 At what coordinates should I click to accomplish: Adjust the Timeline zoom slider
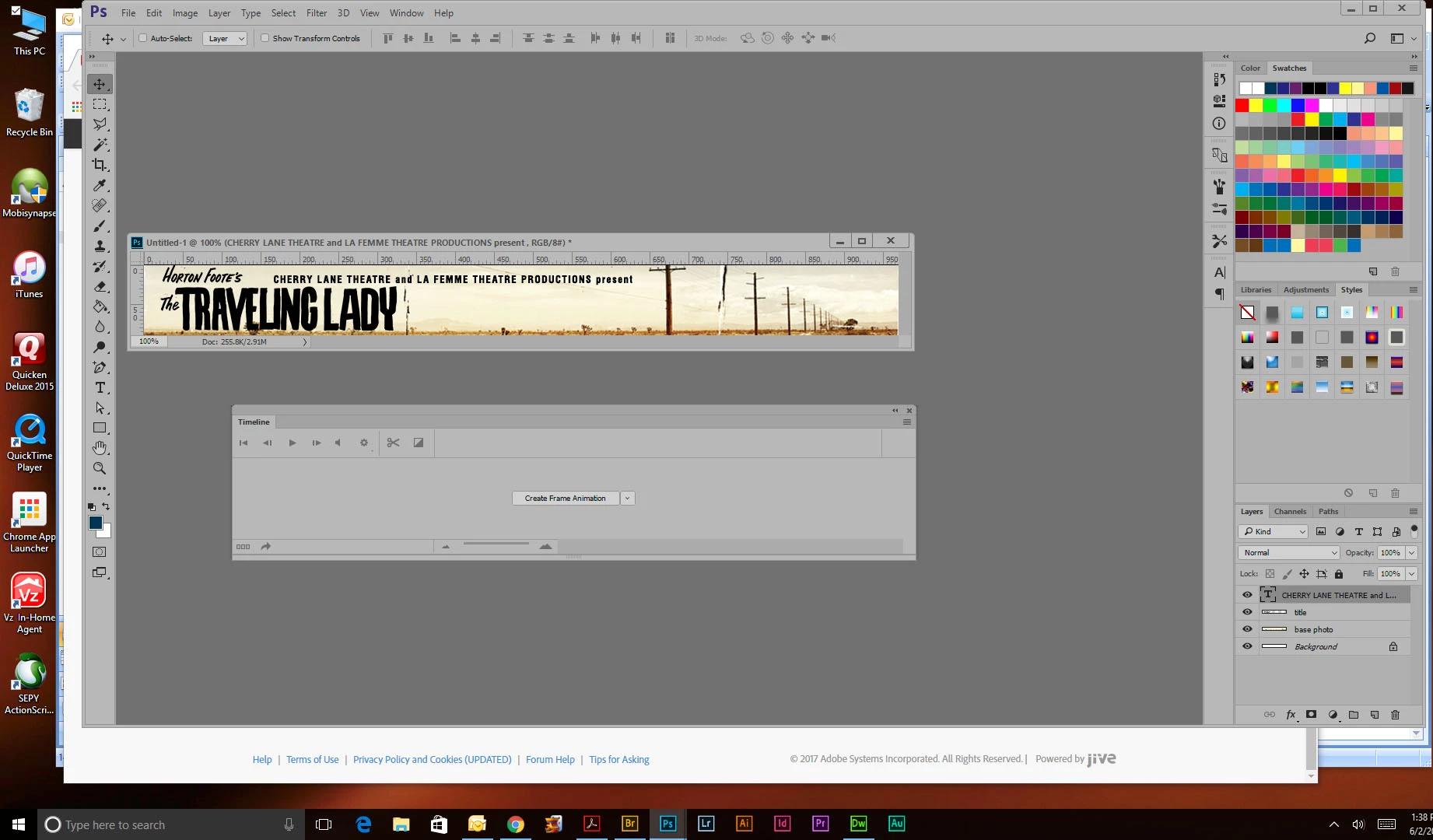click(496, 545)
